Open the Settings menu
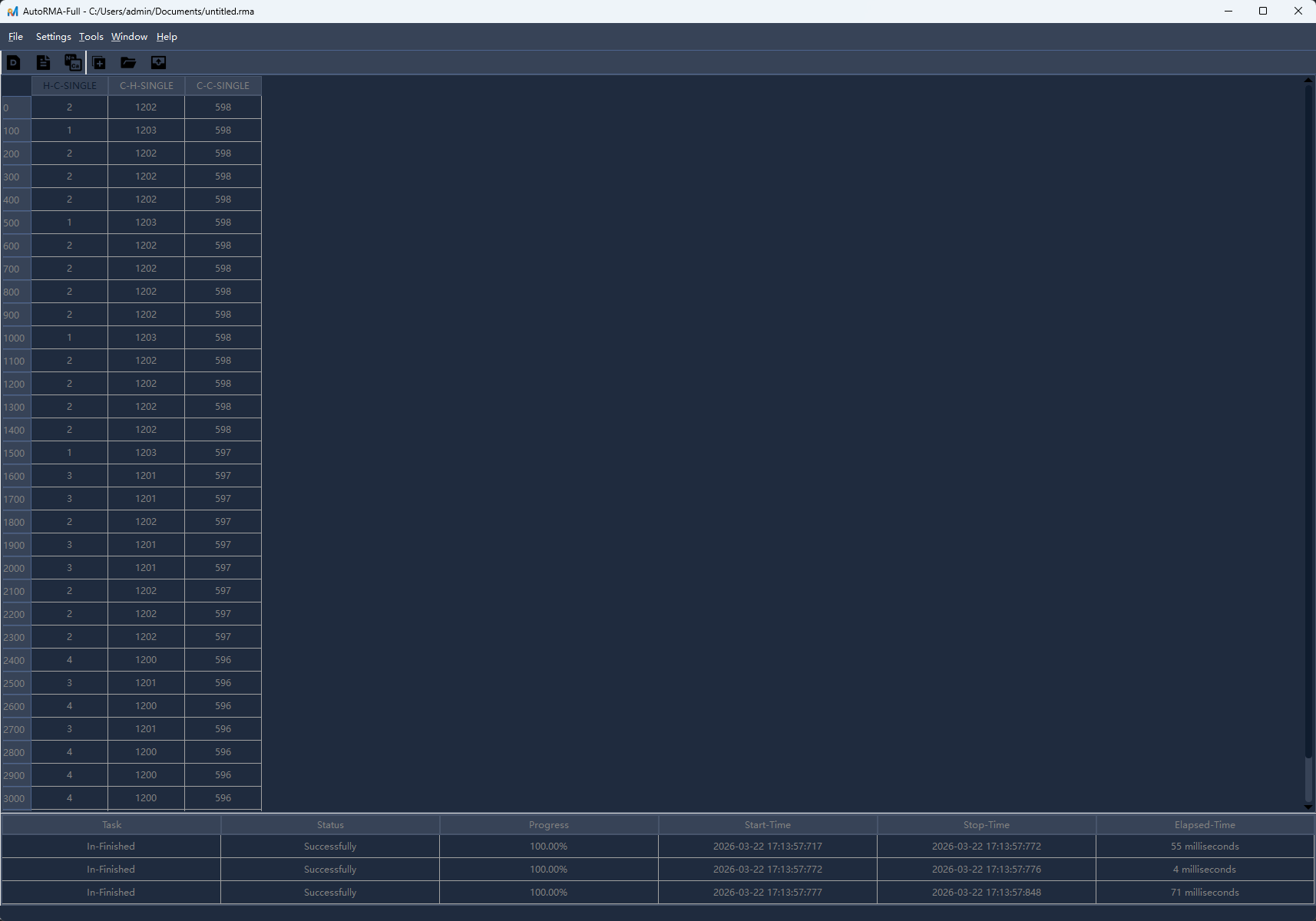Screen dimensions: 1316x921 pos(53,37)
